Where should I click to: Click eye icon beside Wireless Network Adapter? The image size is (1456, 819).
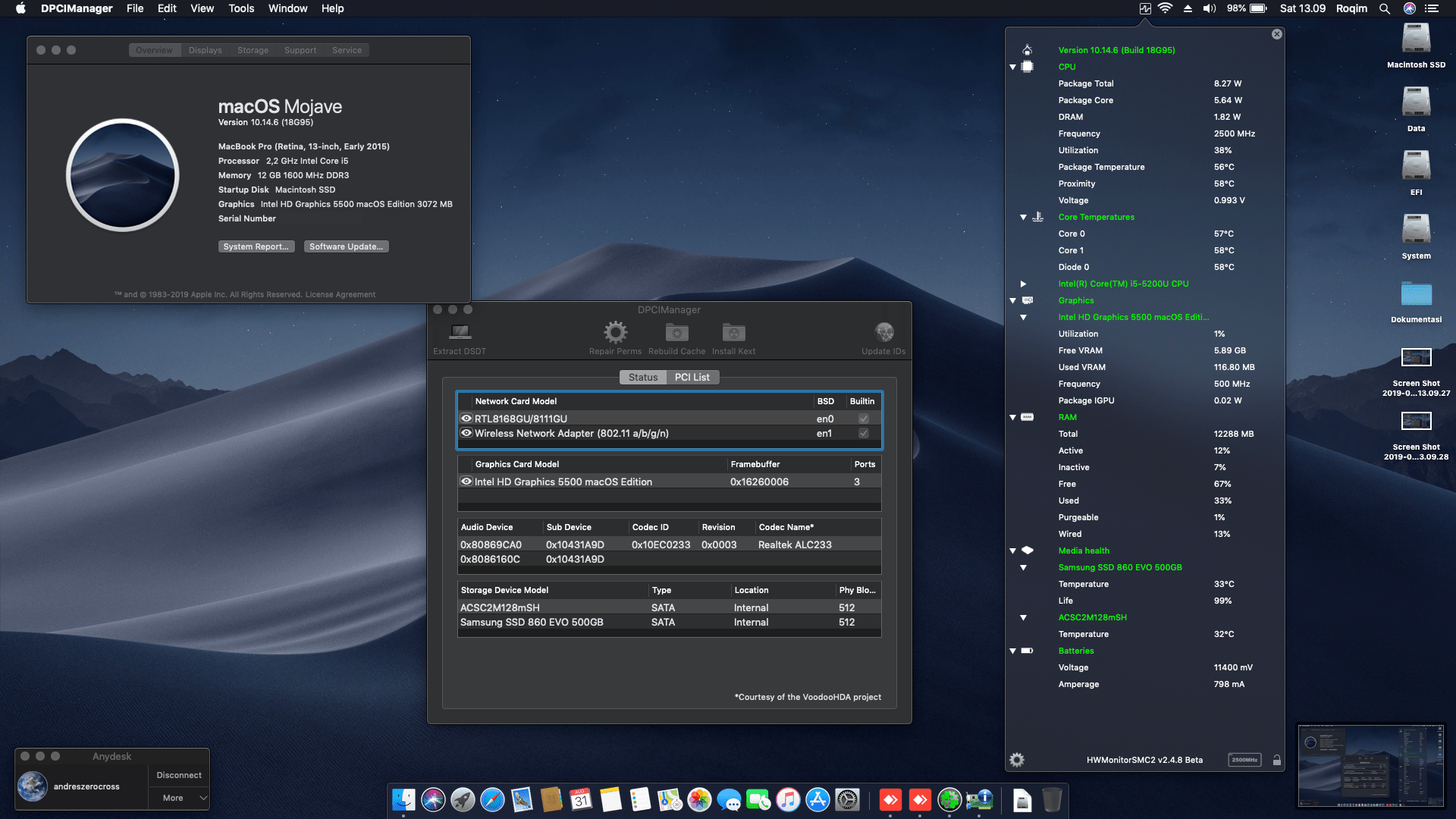466,432
